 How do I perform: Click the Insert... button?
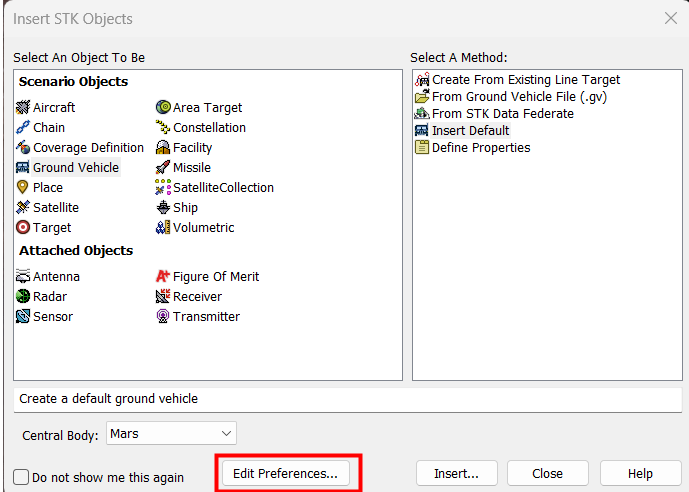pyautogui.click(x=457, y=474)
